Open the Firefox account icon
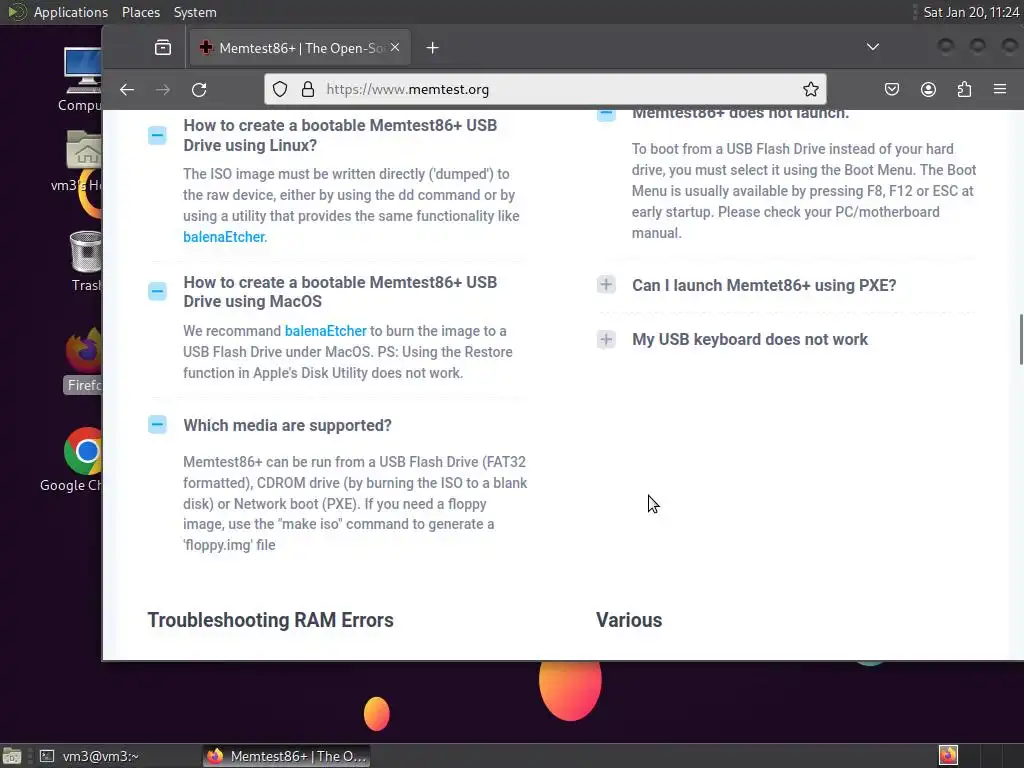The image size is (1024, 768). pyautogui.click(x=928, y=89)
